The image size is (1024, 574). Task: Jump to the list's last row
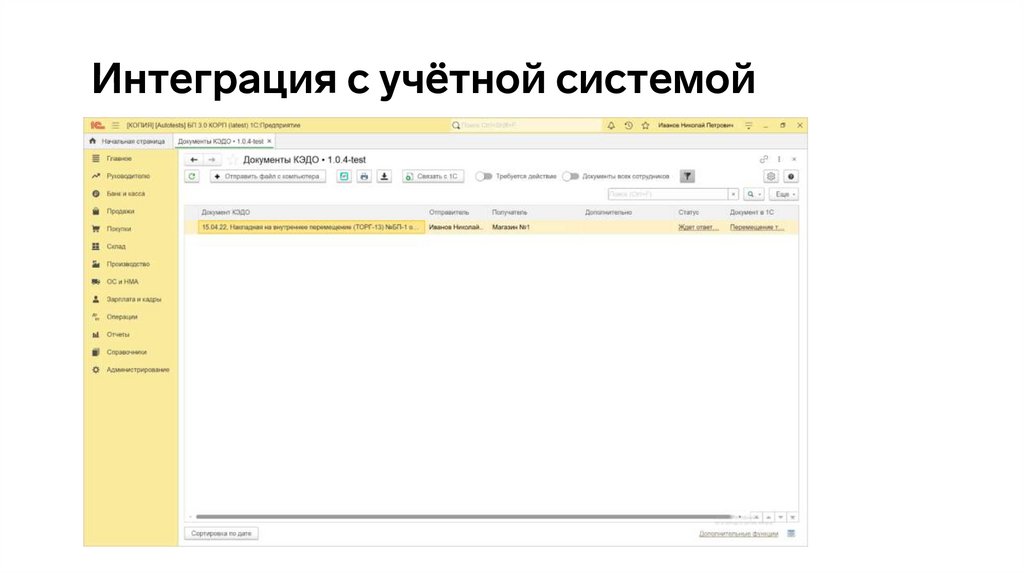[793, 517]
